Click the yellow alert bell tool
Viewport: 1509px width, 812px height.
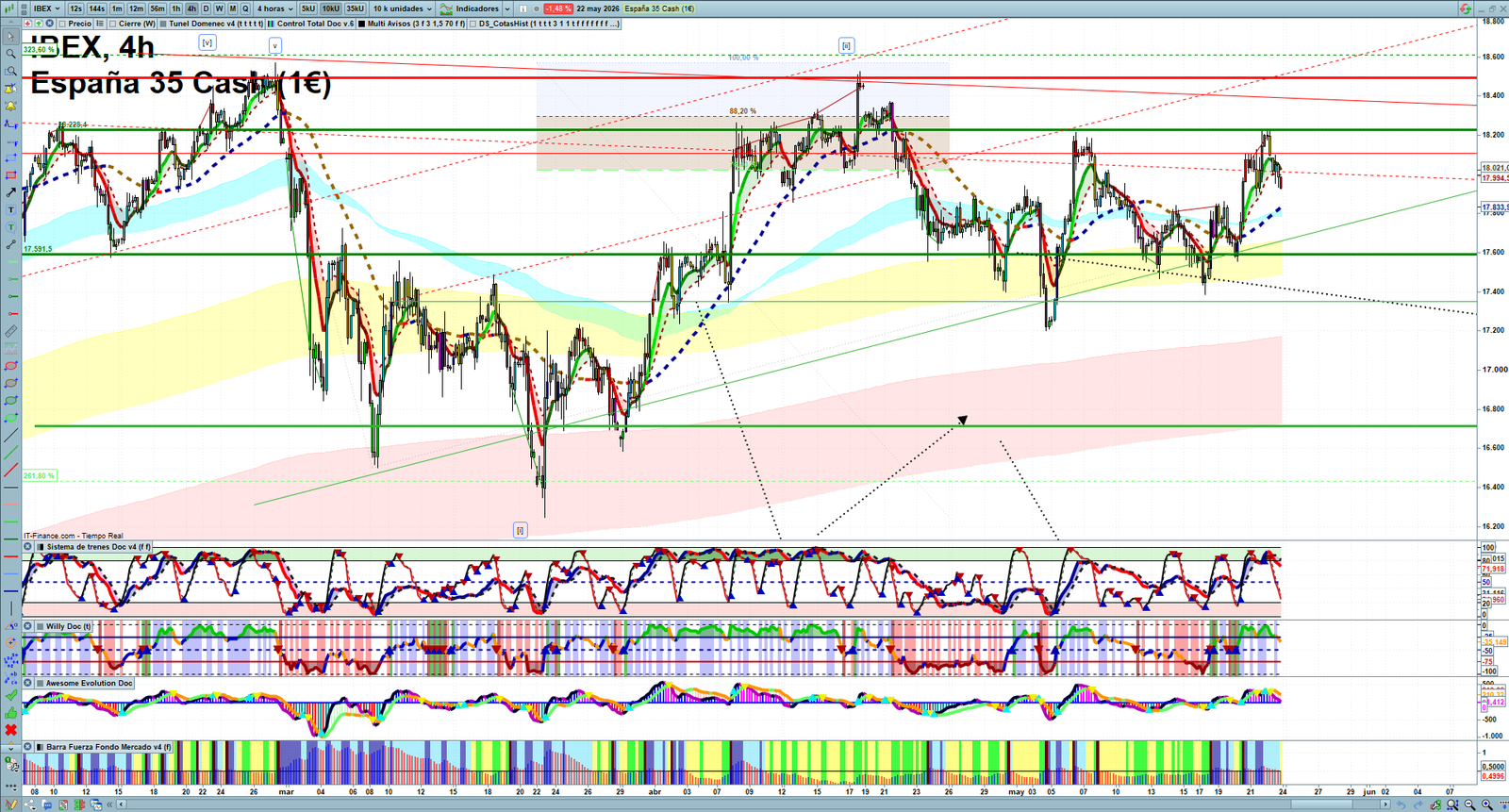coord(10,106)
